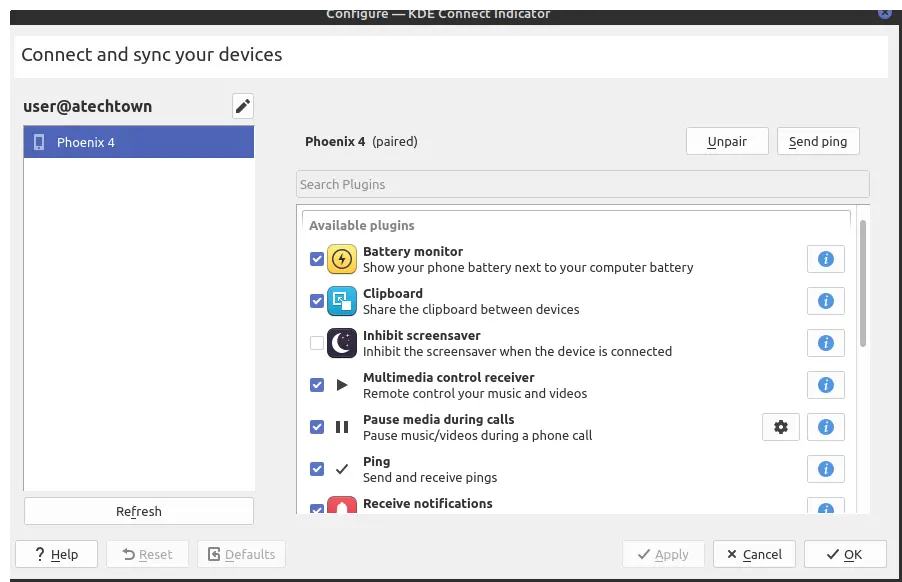
Task: Click the Inhibit screensaver moon icon
Action: tap(342, 343)
